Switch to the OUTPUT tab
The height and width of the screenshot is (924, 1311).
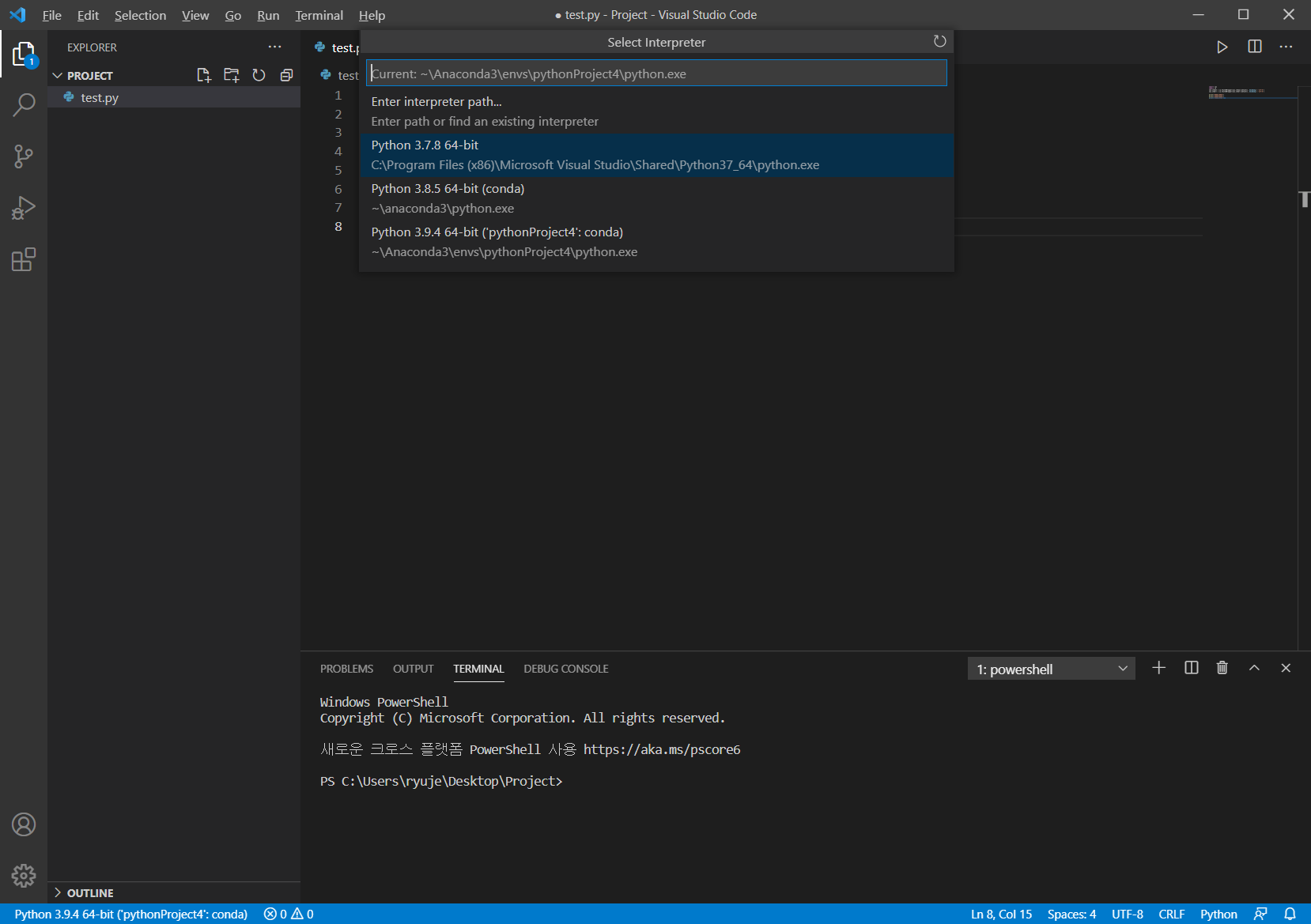click(413, 669)
